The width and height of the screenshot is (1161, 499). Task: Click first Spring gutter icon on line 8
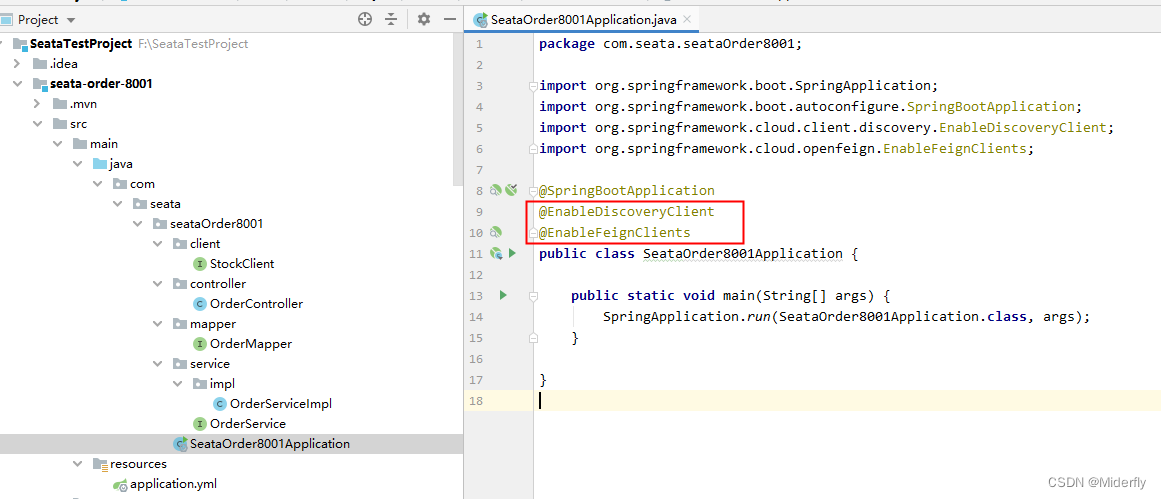point(495,191)
